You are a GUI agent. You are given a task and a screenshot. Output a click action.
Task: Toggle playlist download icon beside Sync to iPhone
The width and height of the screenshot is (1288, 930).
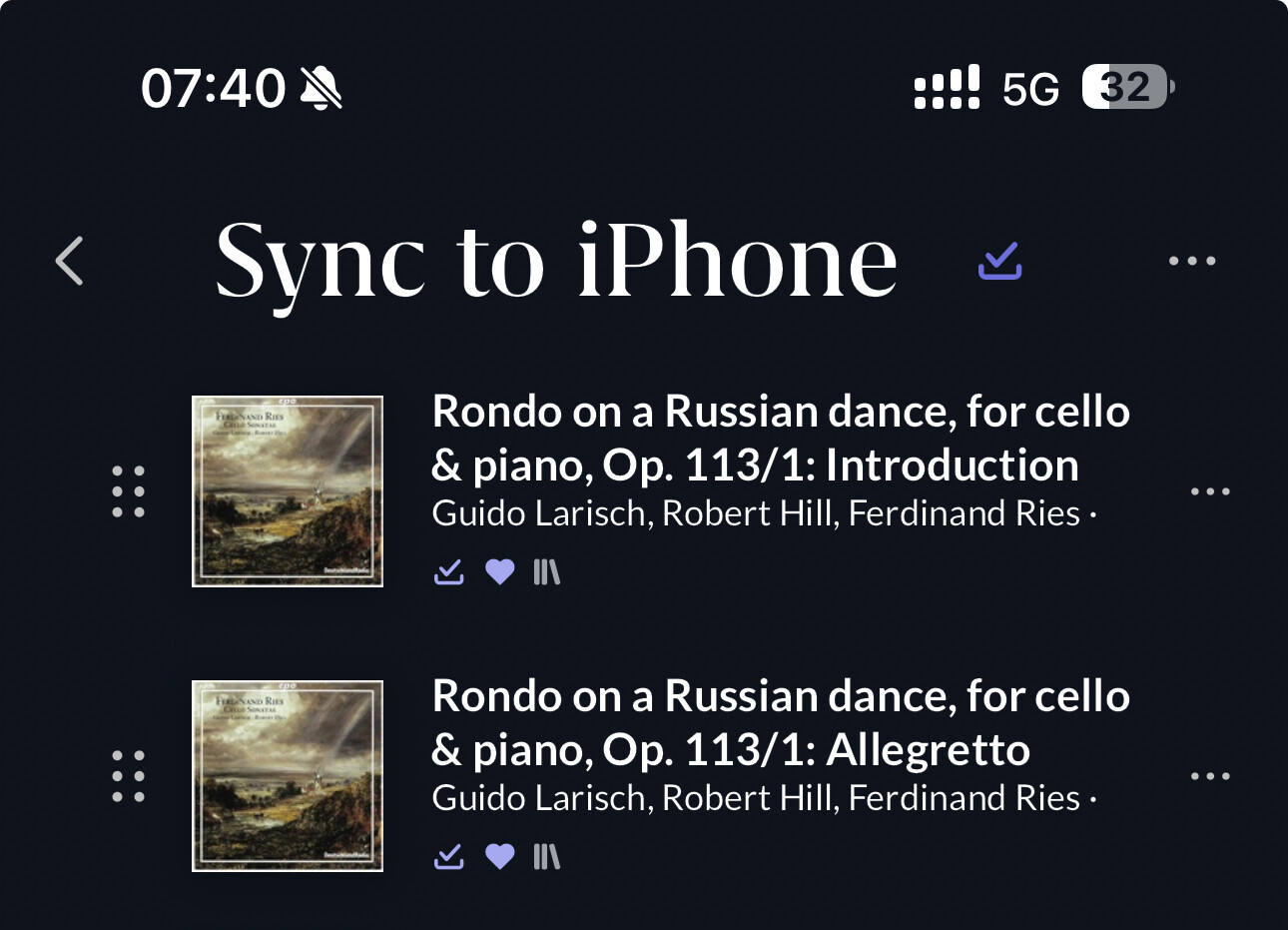click(999, 261)
